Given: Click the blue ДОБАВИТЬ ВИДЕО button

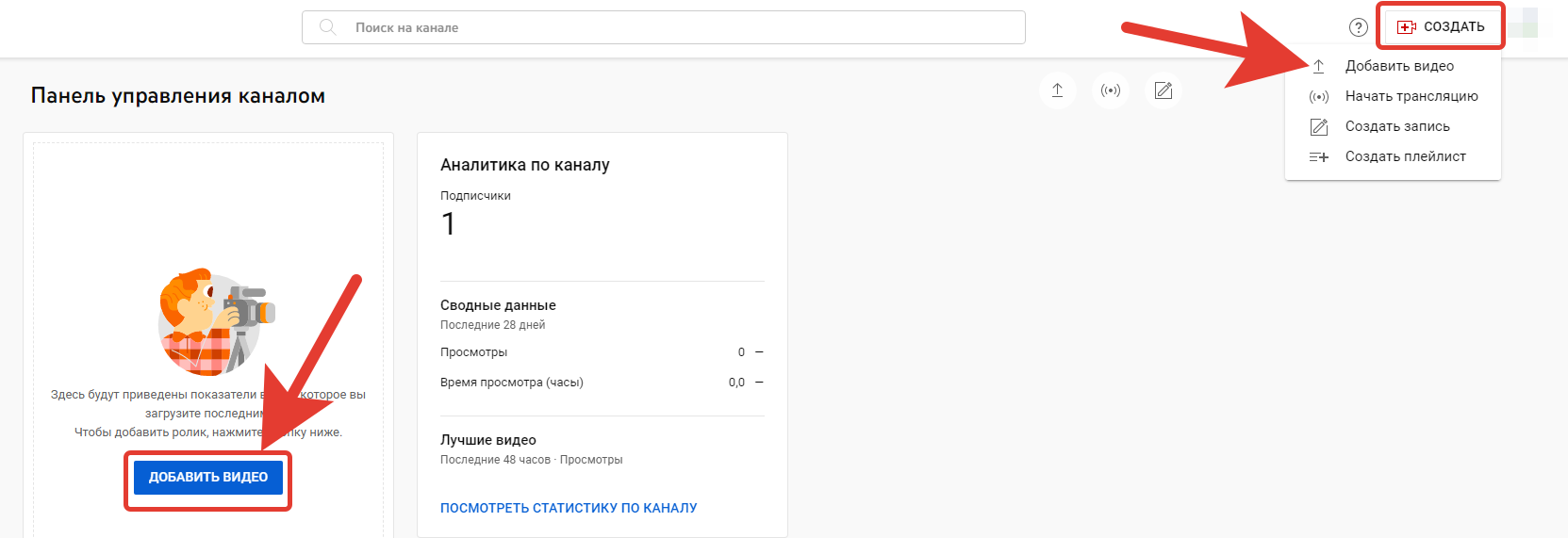Looking at the screenshot, I should [x=208, y=477].
